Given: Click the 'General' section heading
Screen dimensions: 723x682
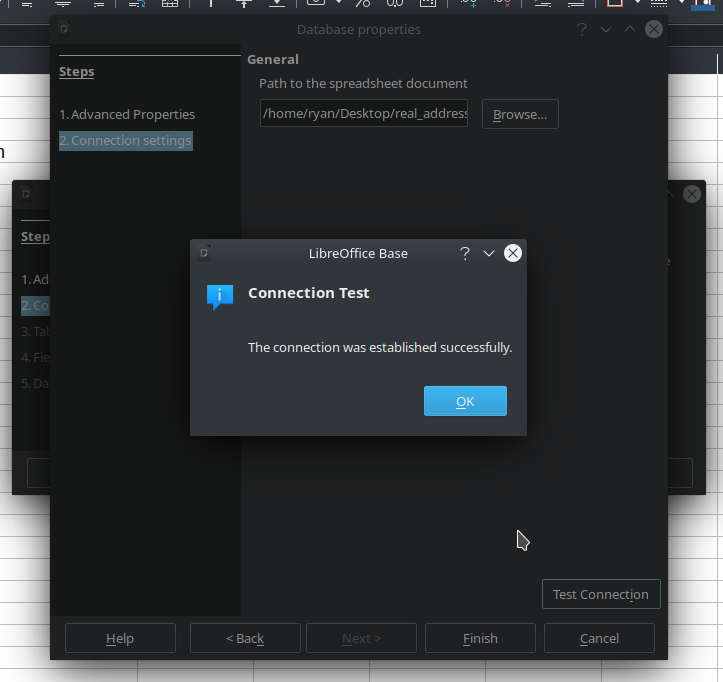Looking at the screenshot, I should pos(273,59).
